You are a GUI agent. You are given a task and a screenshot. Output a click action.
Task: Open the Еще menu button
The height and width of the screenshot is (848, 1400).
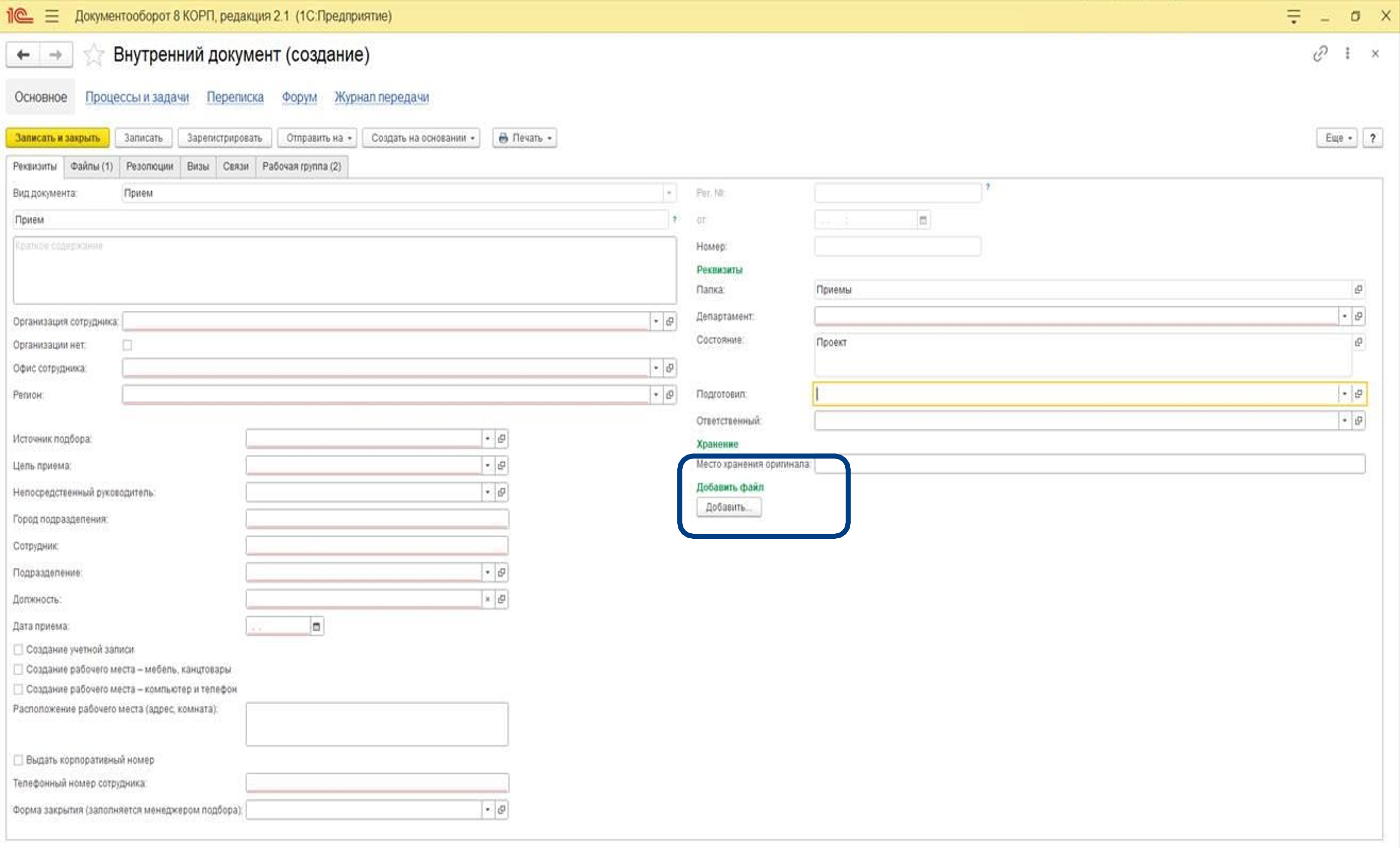pos(1337,138)
